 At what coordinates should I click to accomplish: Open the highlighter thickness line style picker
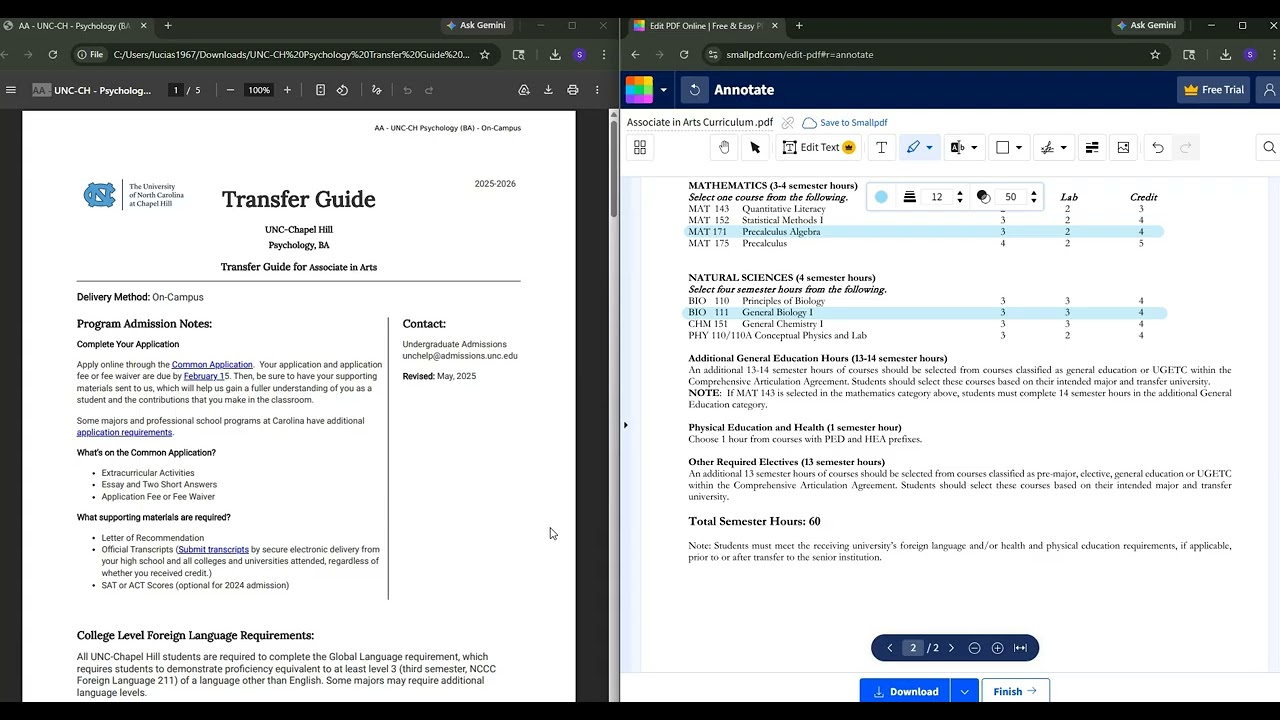(x=909, y=197)
